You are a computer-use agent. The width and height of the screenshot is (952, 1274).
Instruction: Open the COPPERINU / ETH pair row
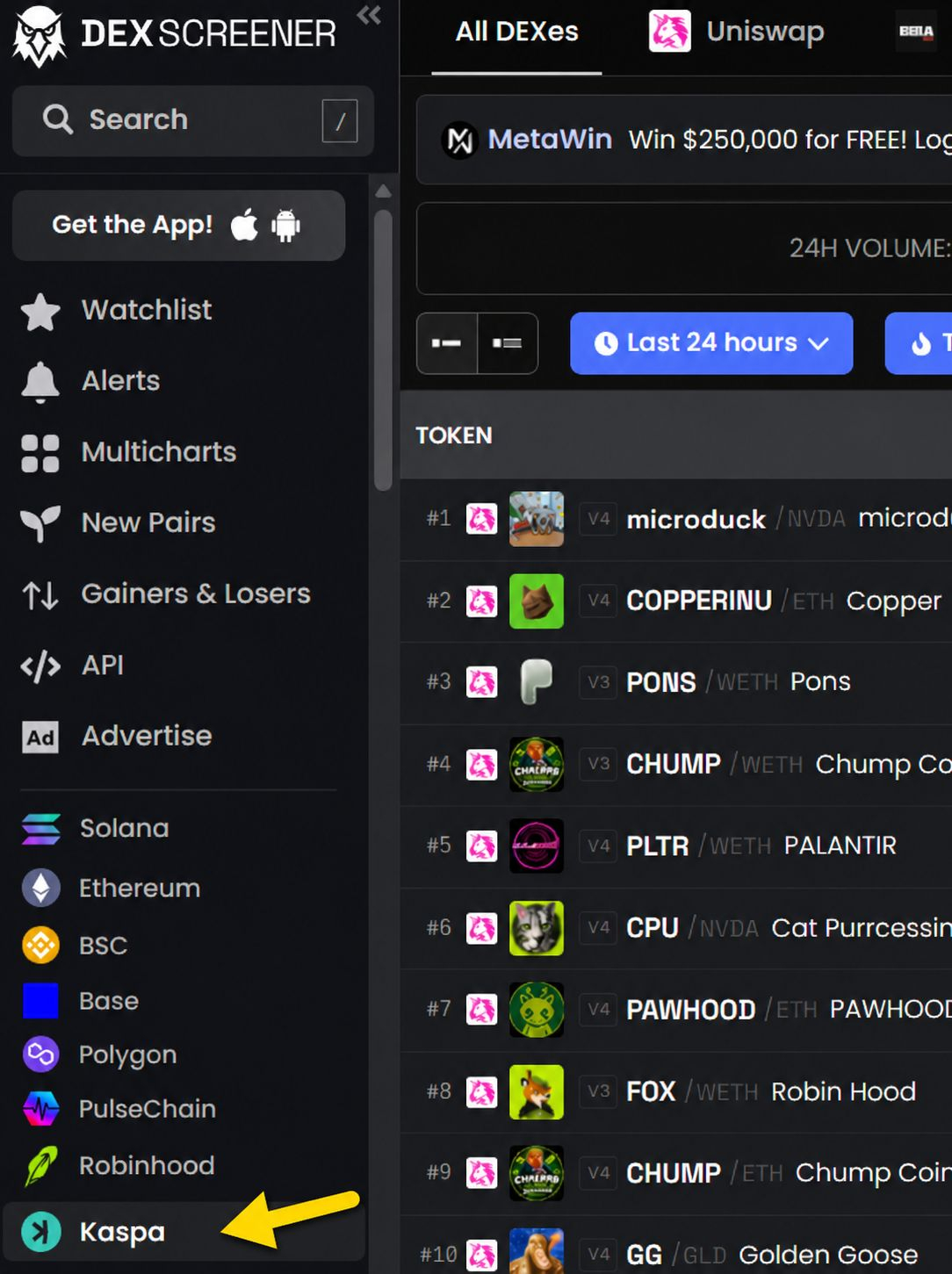[x=676, y=601]
